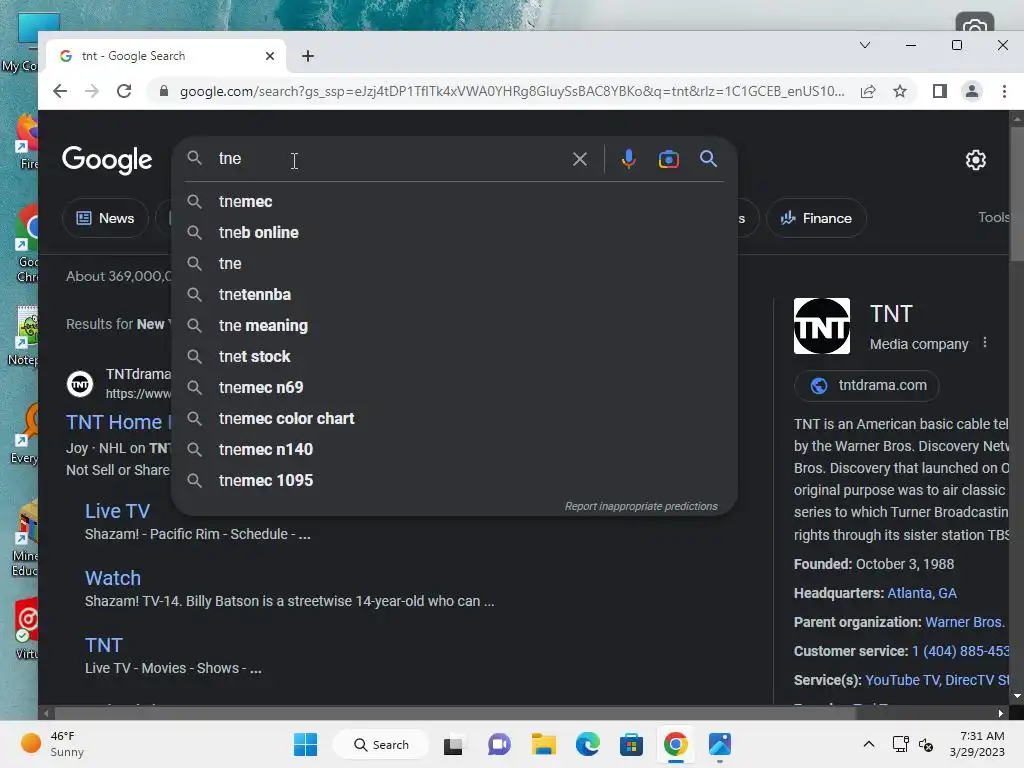Click customer service phone number link
The width and height of the screenshot is (1024, 768).
(961, 651)
